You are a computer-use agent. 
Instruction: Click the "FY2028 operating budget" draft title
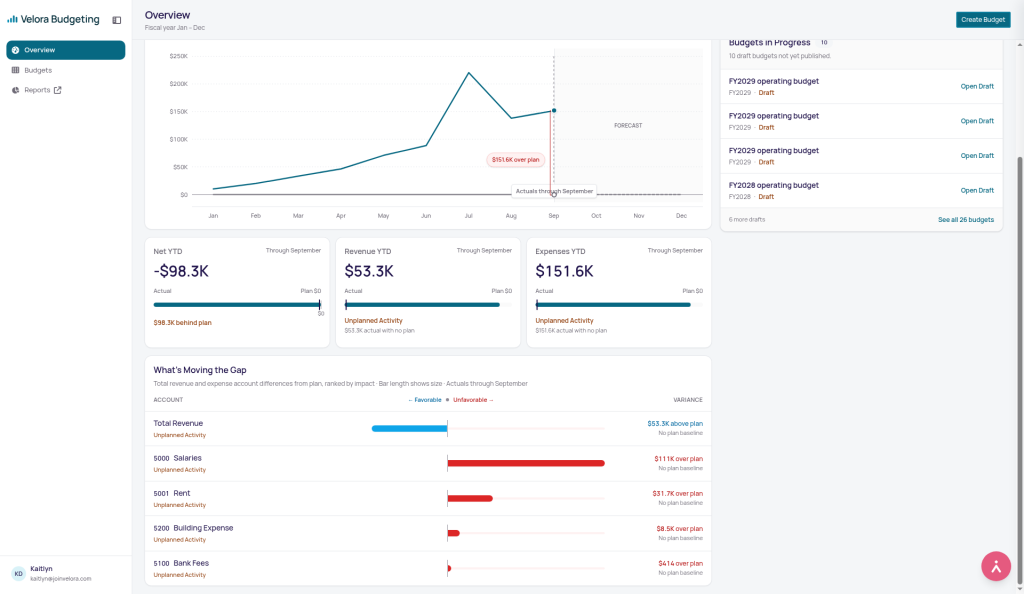tap(773, 185)
